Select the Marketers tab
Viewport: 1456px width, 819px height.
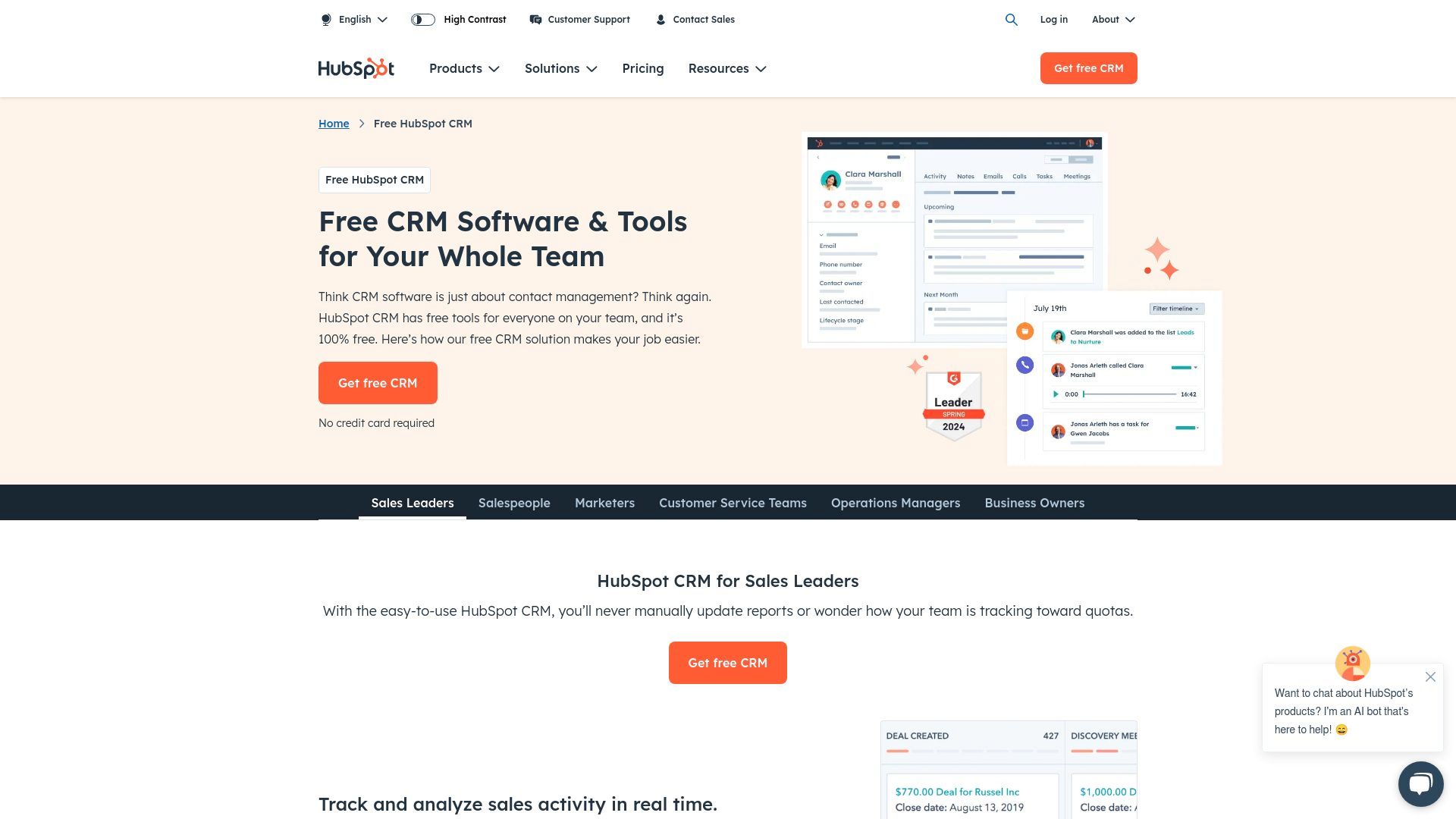[x=604, y=502]
